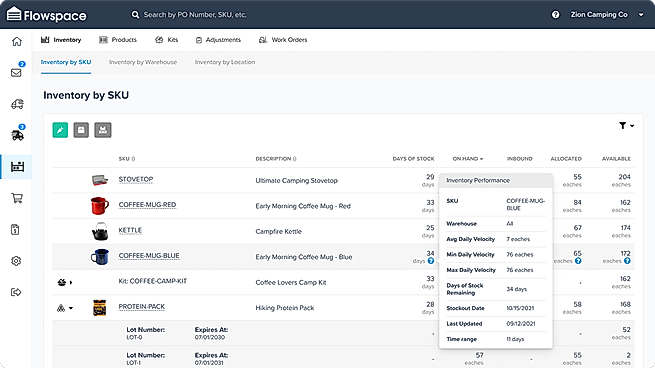The height and width of the screenshot is (368, 655).
Task: Click the Lot Number LOT-1 row
Action: click(343, 358)
